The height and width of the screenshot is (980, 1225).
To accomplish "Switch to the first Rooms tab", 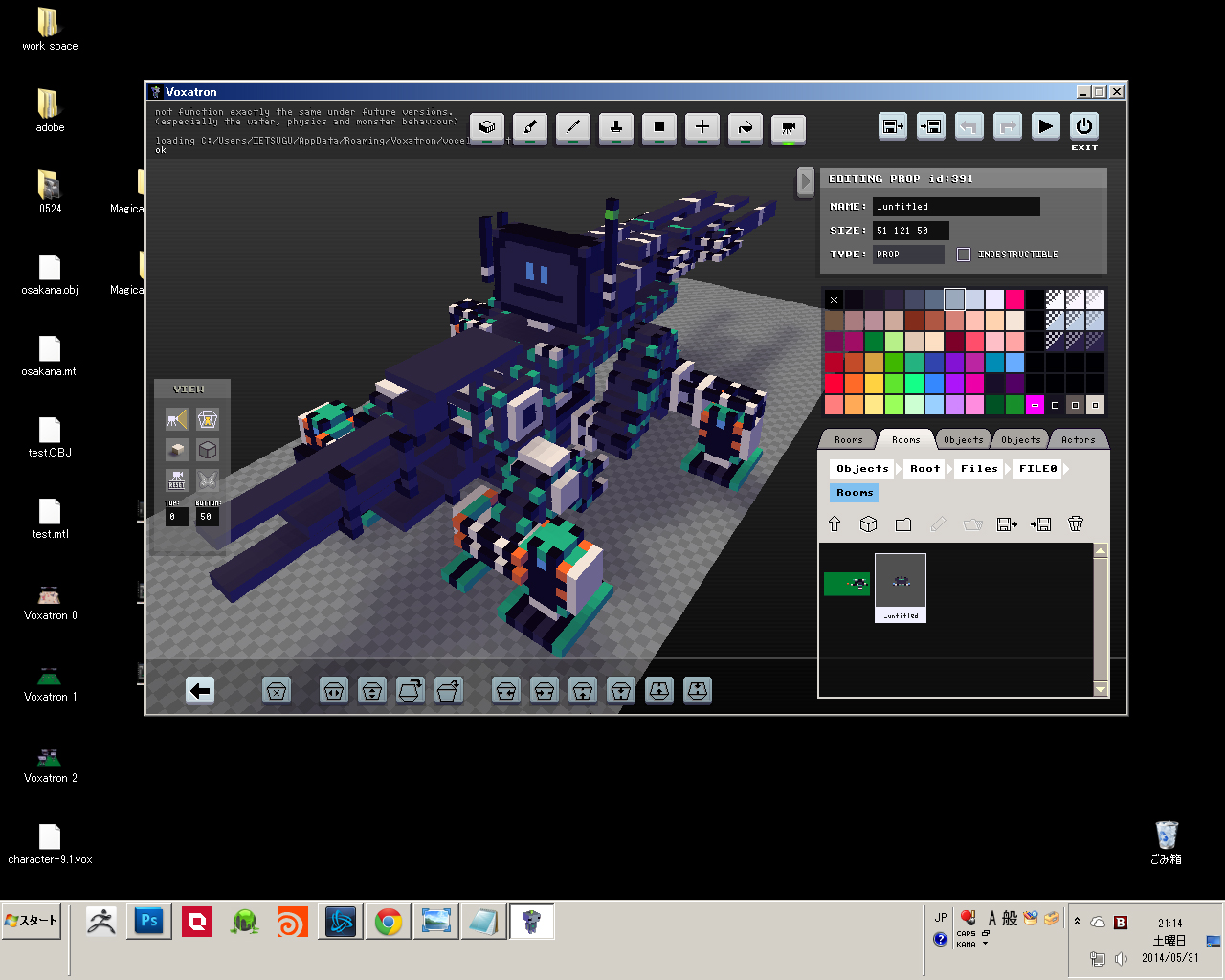I will [849, 440].
